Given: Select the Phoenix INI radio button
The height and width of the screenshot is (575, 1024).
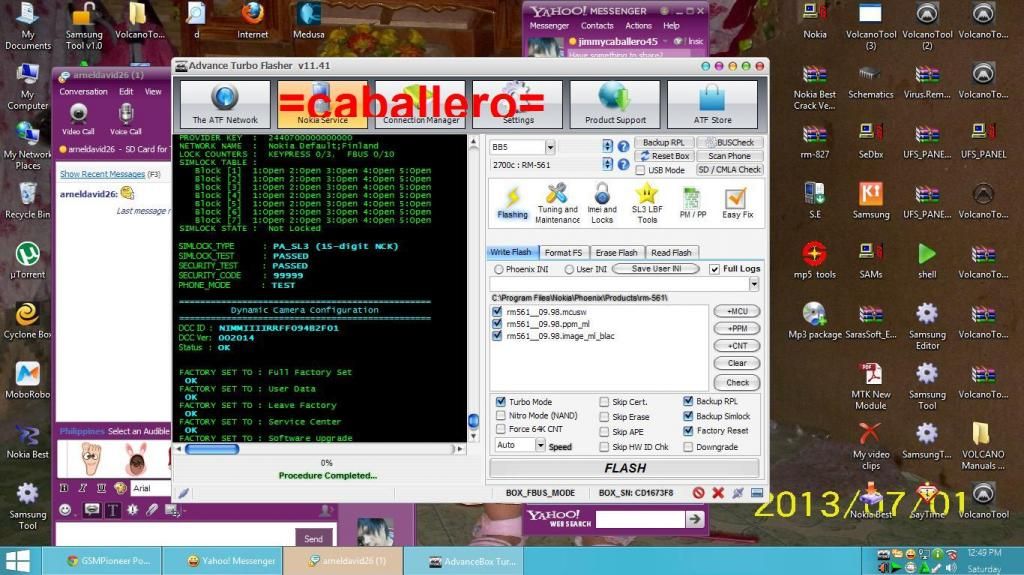Looking at the screenshot, I should (x=499, y=270).
